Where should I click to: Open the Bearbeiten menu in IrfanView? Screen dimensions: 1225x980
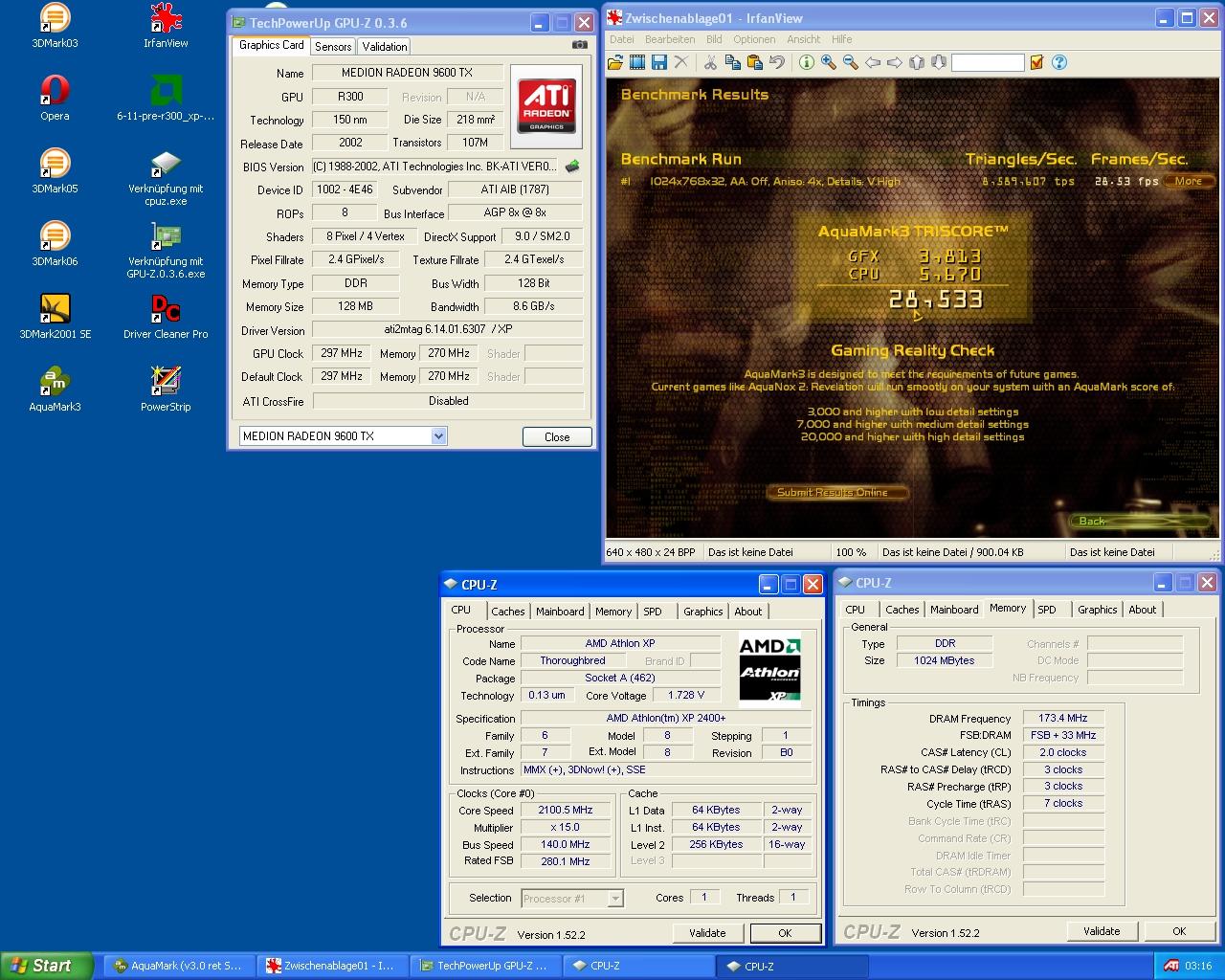(670, 39)
